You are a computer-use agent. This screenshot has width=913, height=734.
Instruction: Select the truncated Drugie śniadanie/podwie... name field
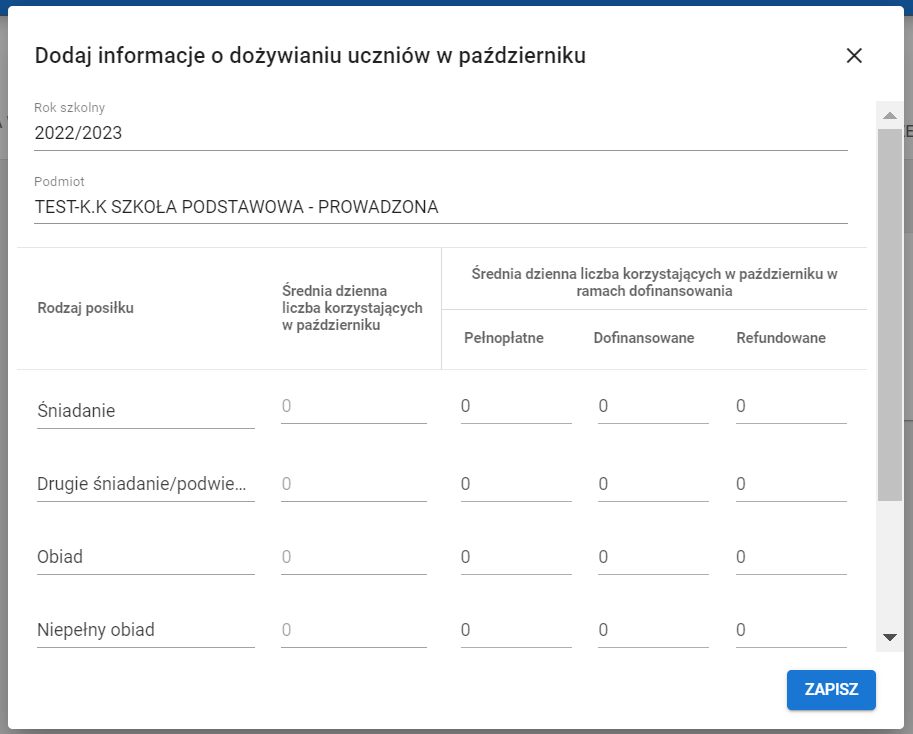pos(145,483)
